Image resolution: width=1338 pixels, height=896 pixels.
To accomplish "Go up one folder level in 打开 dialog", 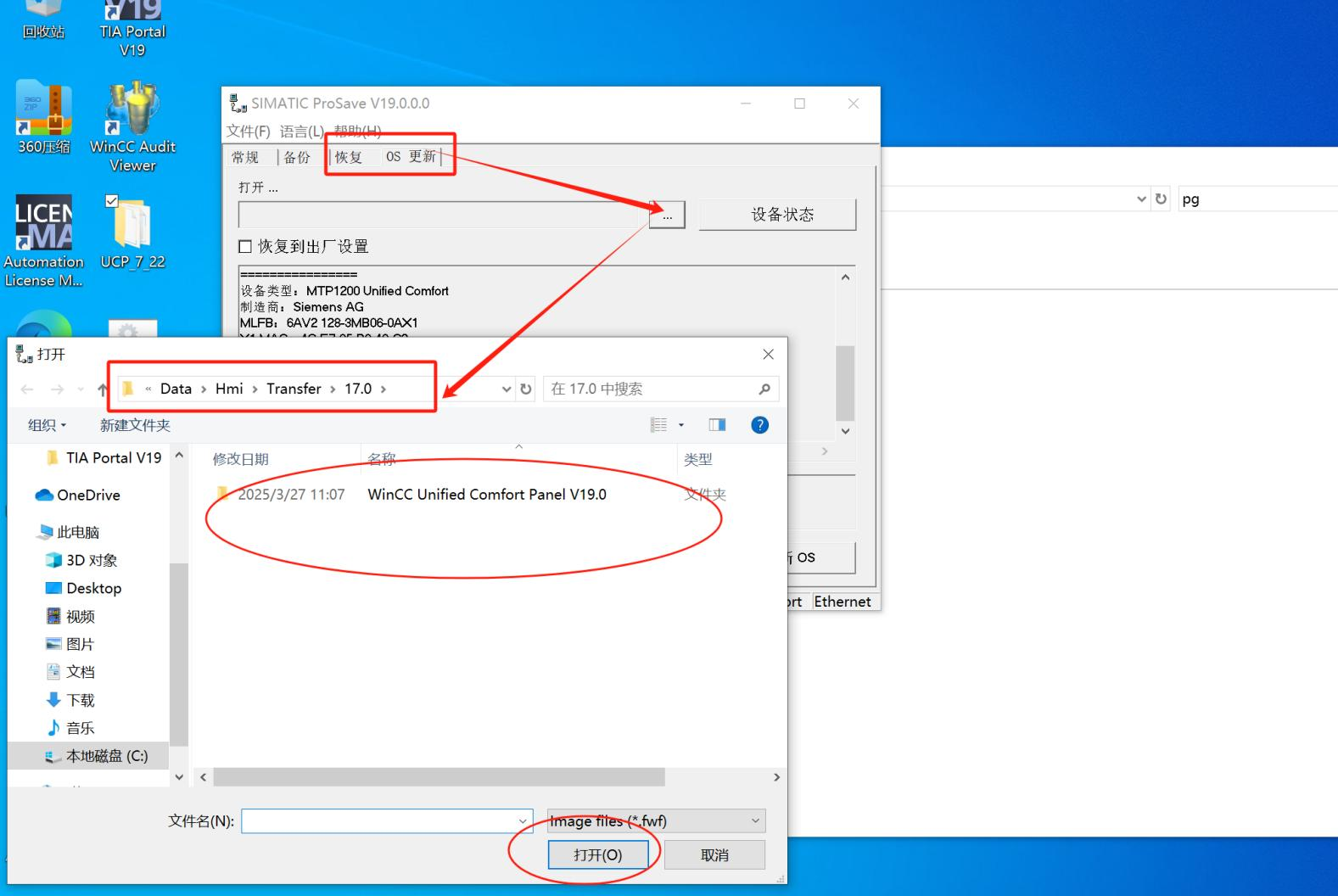I will click(103, 389).
